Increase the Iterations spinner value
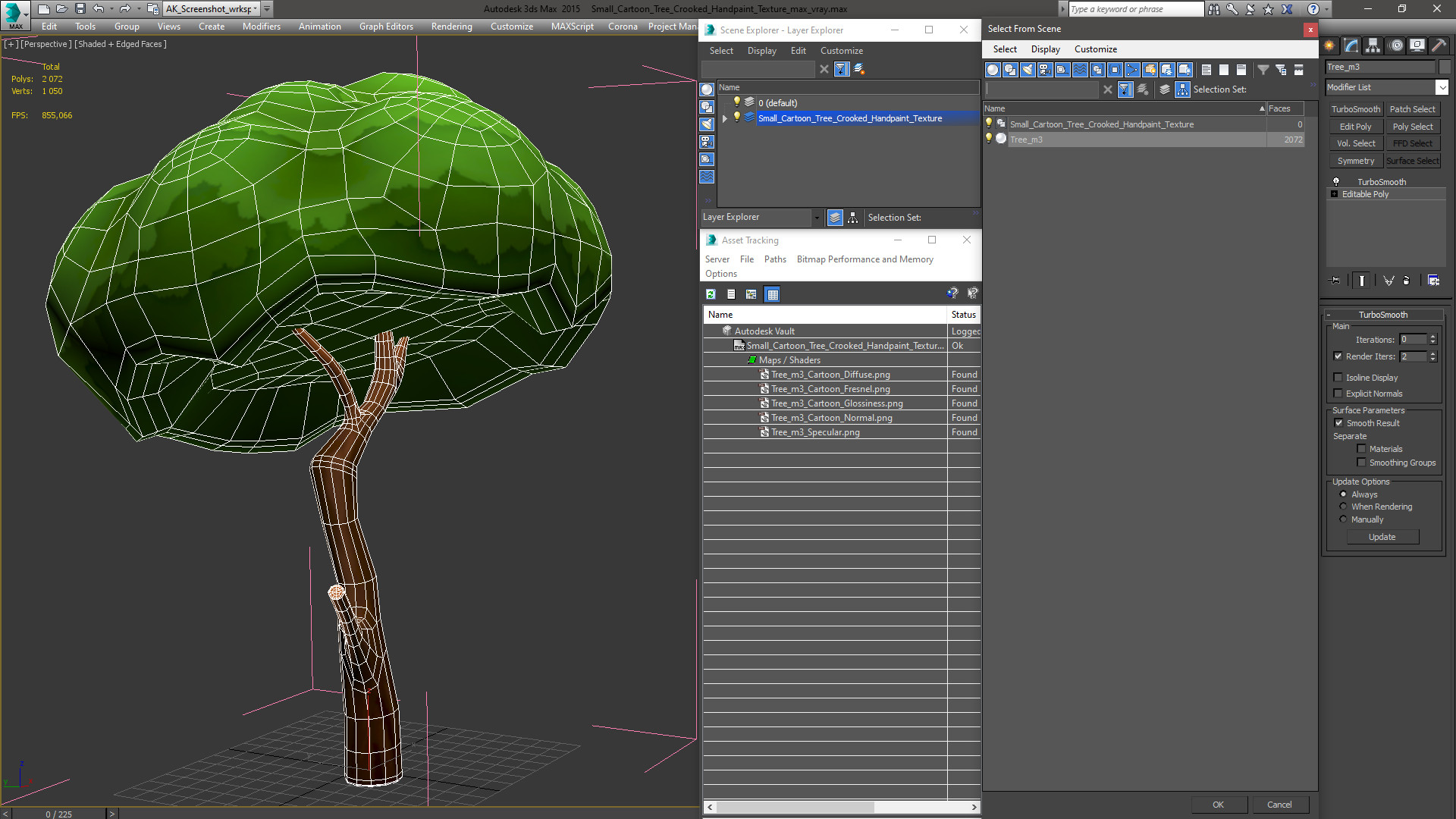1456x819 pixels. pyautogui.click(x=1433, y=337)
